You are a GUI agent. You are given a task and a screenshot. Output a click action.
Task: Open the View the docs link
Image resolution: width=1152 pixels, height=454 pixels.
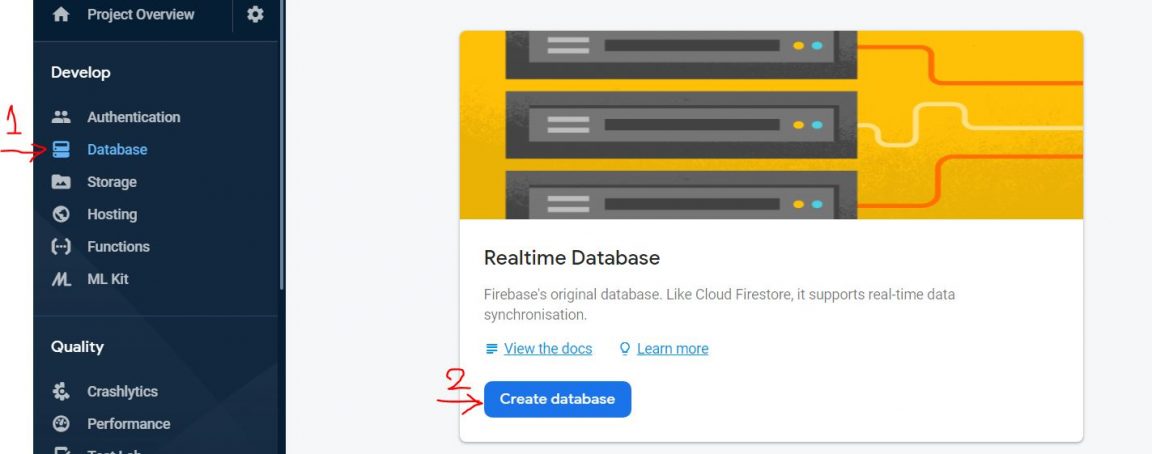tap(547, 349)
